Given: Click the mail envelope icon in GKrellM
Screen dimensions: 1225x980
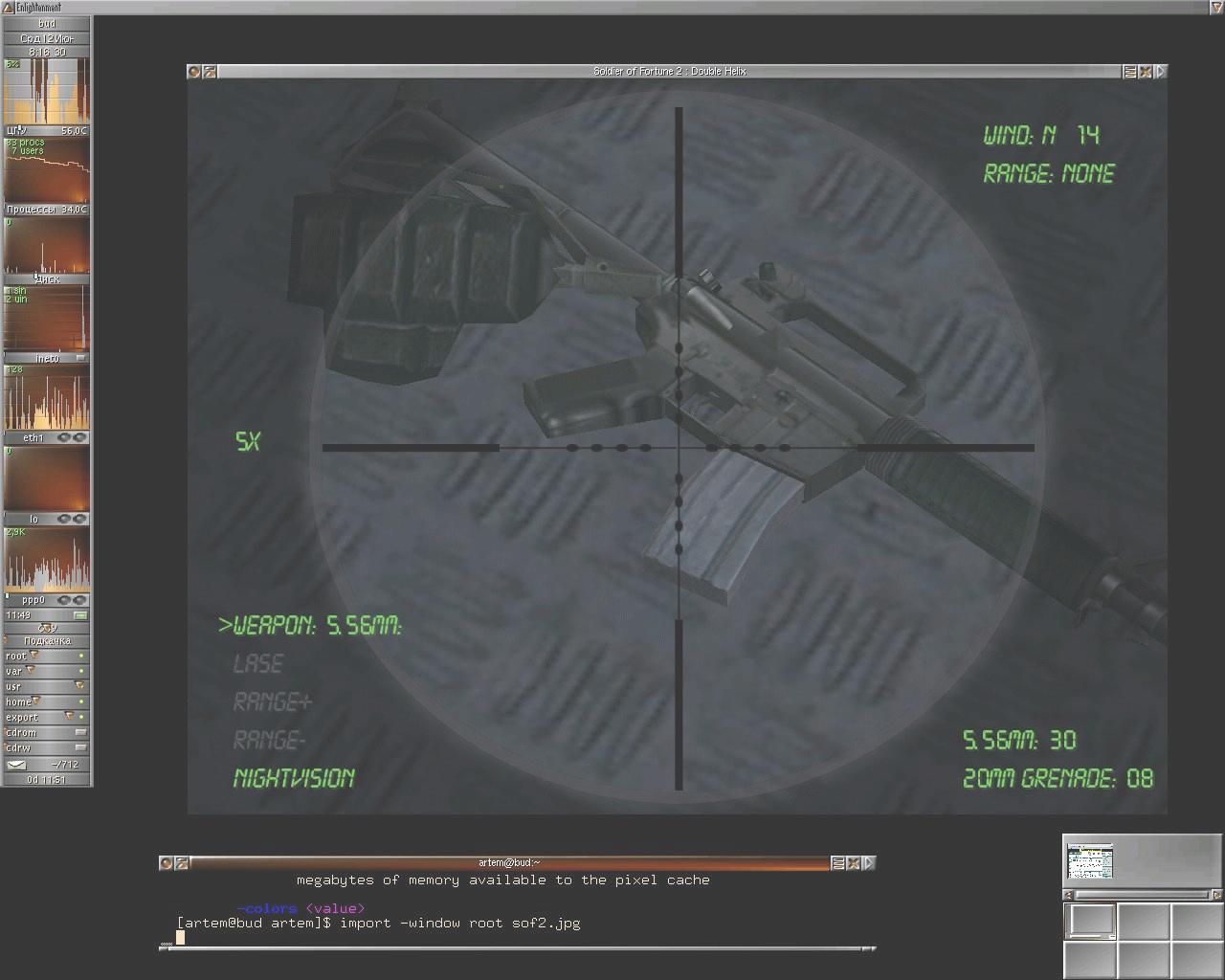Looking at the screenshot, I should pyautogui.click(x=17, y=765).
